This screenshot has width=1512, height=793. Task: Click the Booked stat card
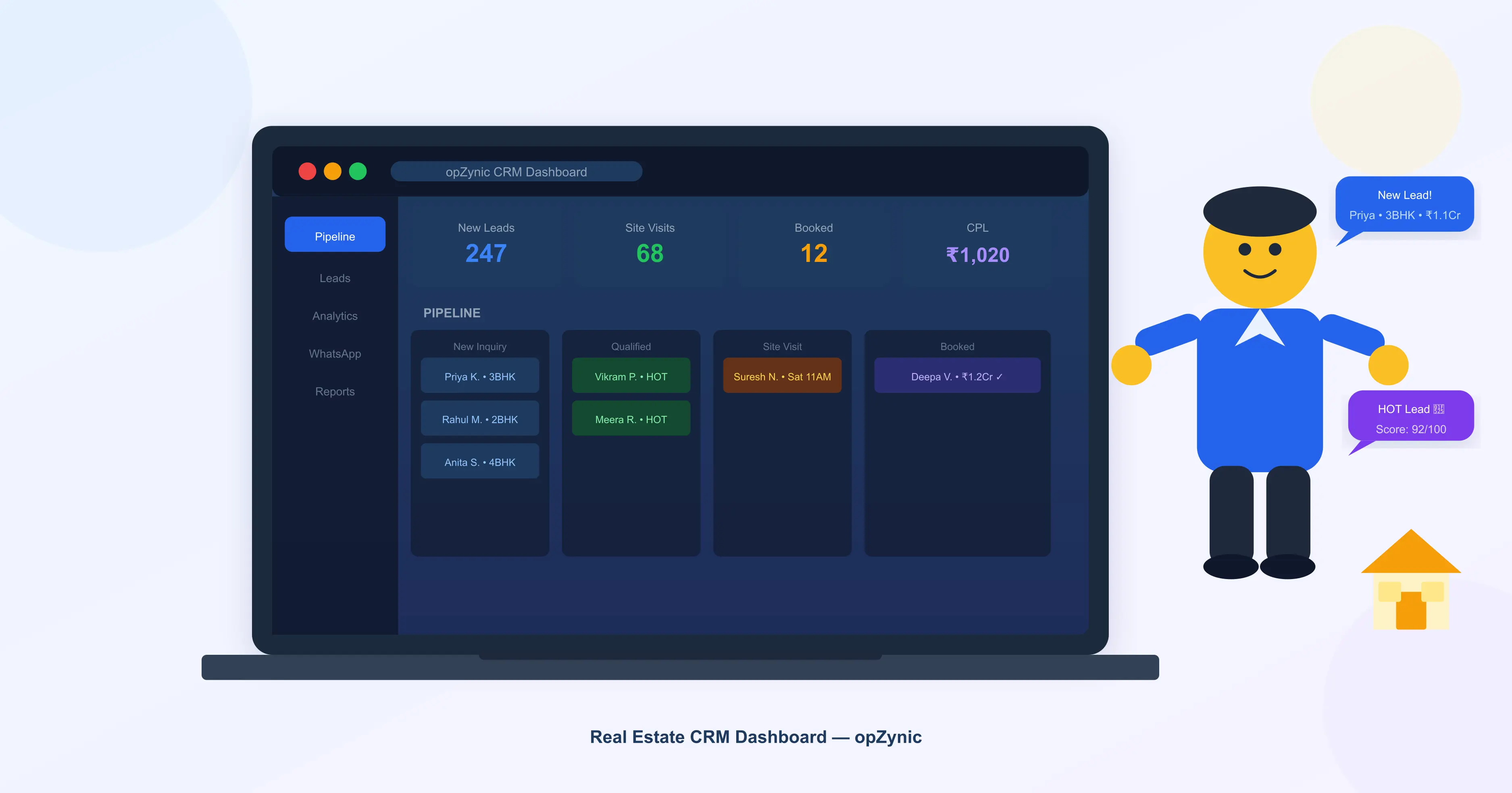pyautogui.click(x=814, y=243)
